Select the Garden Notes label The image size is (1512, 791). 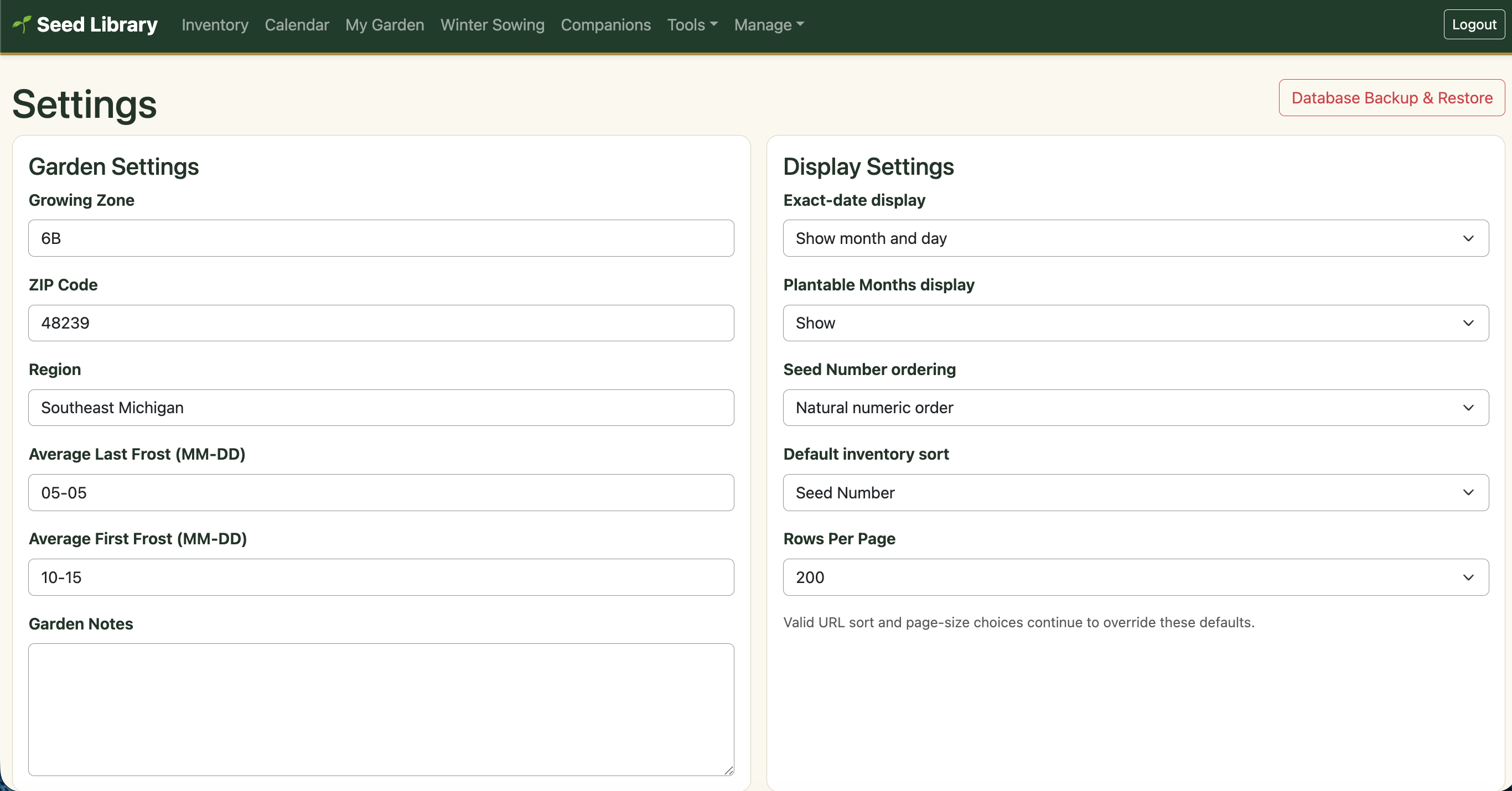coord(81,624)
